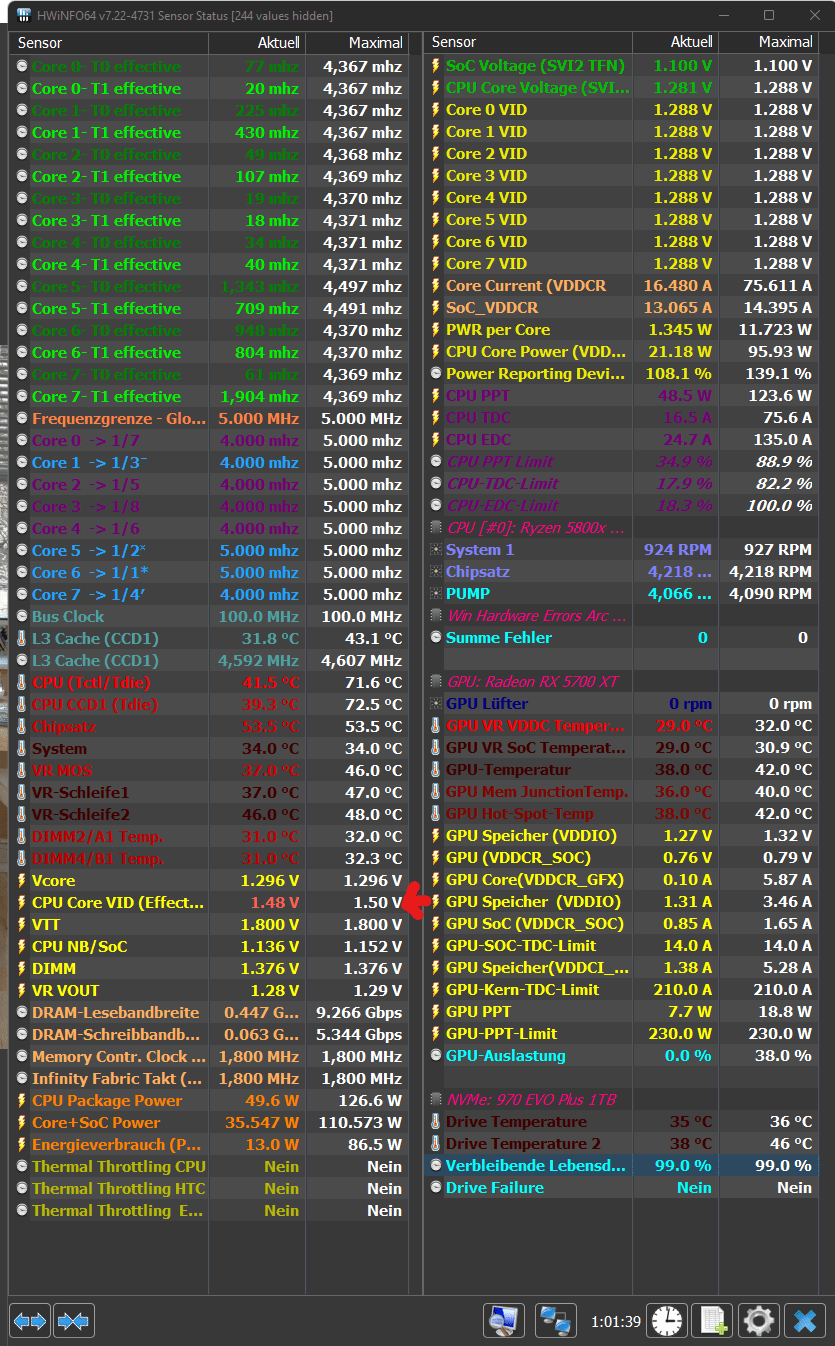Select the Infinity Fabric Takt row
835x1346 pixels.
point(210,1079)
